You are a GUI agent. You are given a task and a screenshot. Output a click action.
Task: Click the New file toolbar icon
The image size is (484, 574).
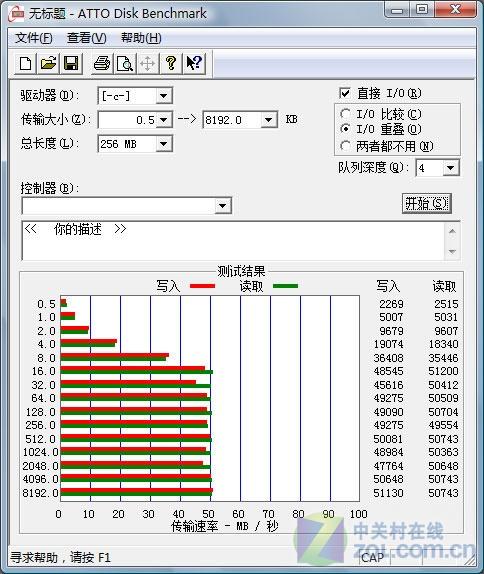click(25, 64)
